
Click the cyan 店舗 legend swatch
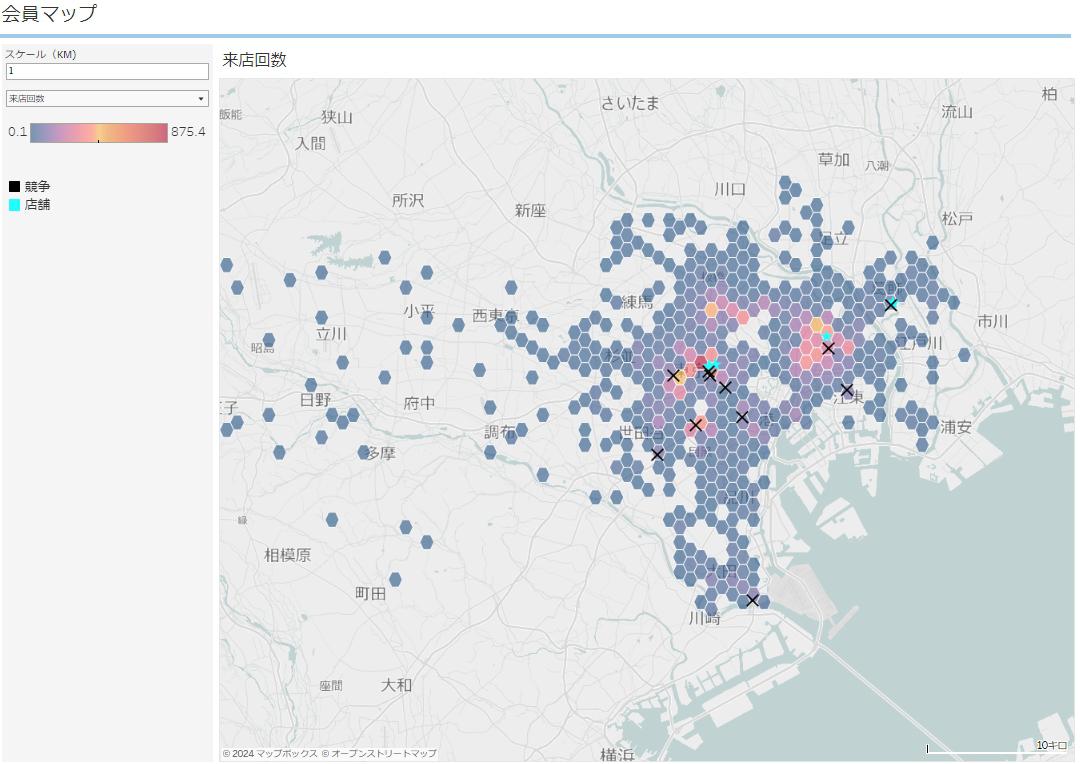(x=14, y=204)
